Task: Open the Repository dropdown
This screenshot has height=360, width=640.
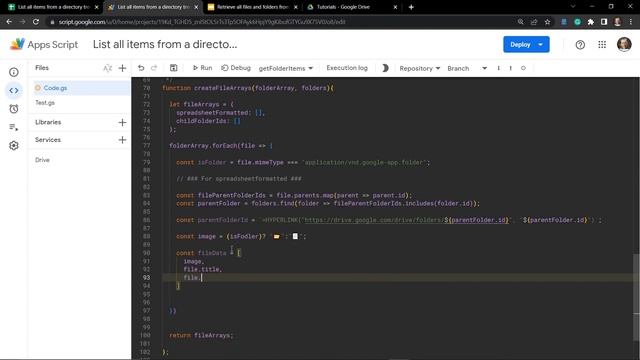Action: (420, 68)
